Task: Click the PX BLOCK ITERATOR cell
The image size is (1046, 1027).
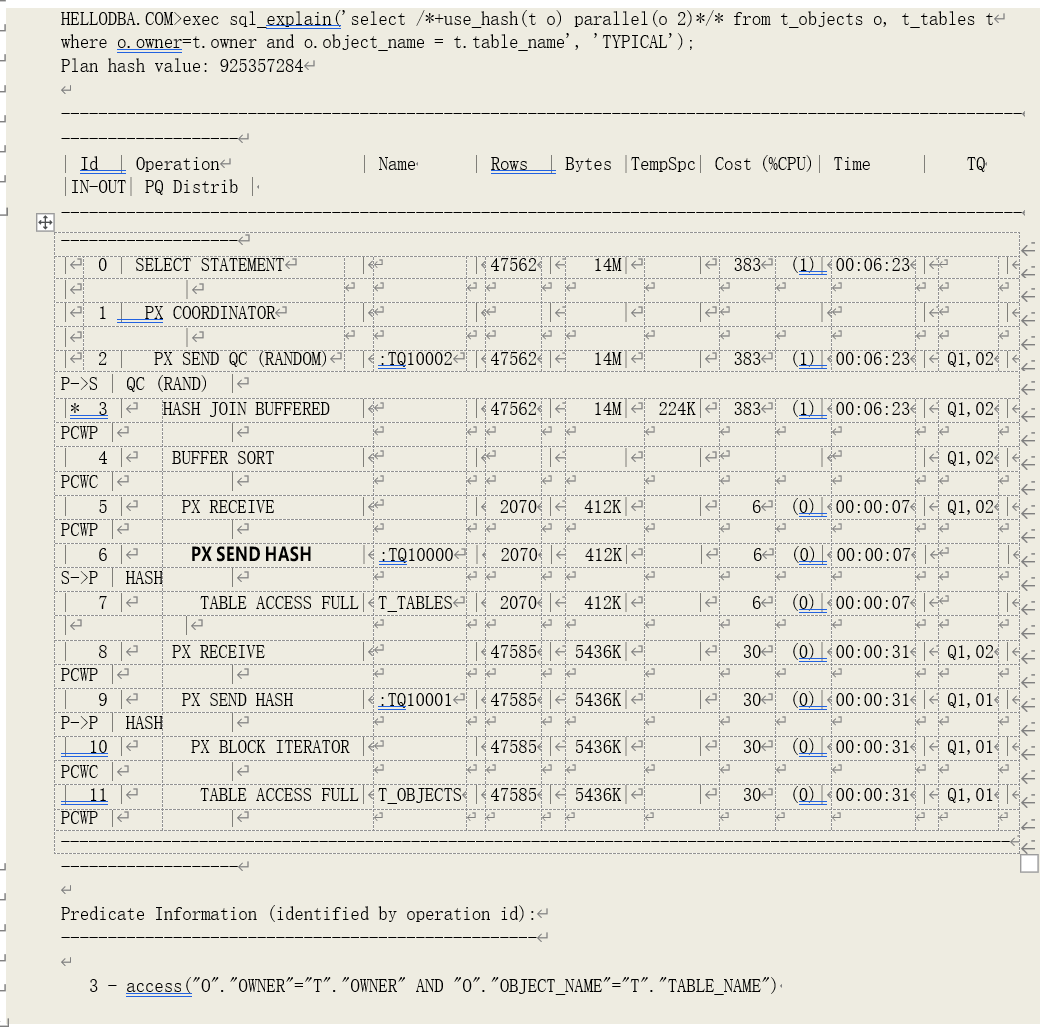Action: 270,747
